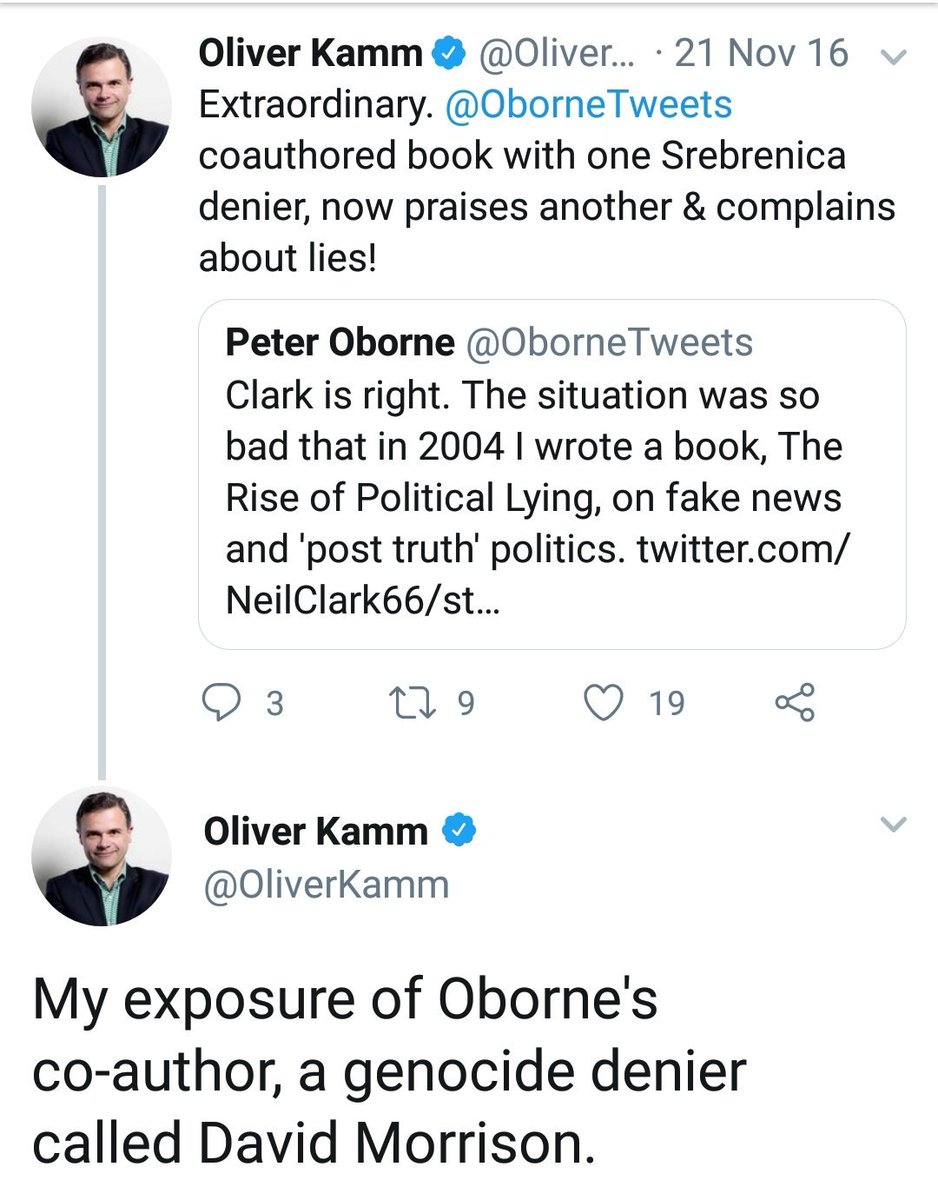Screen dimensions: 938x1200
Task: Open the @OliverKamm handle on second tweet
Action: coord(325,883)
